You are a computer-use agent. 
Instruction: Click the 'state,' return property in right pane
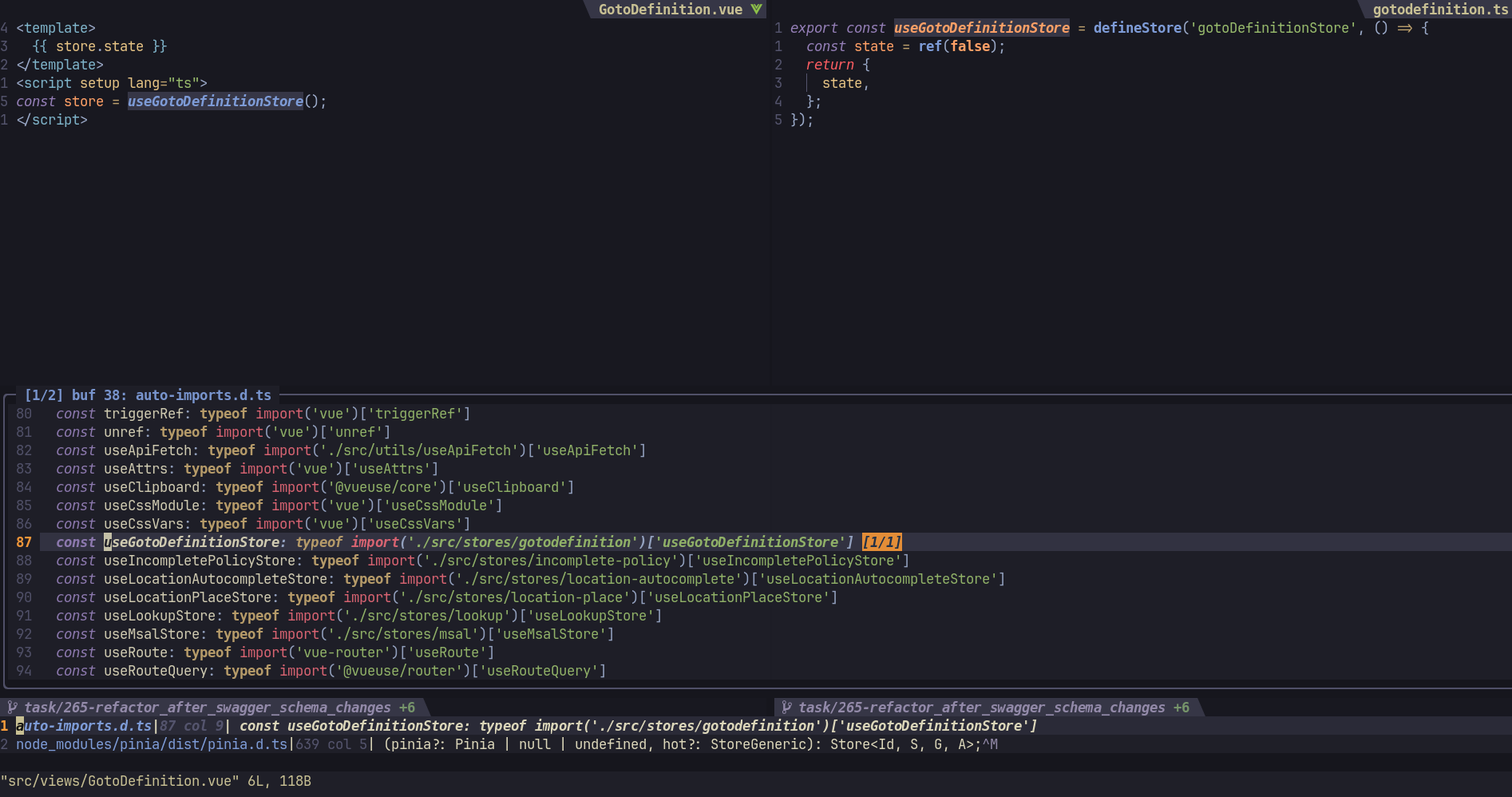tap(845, 83)
